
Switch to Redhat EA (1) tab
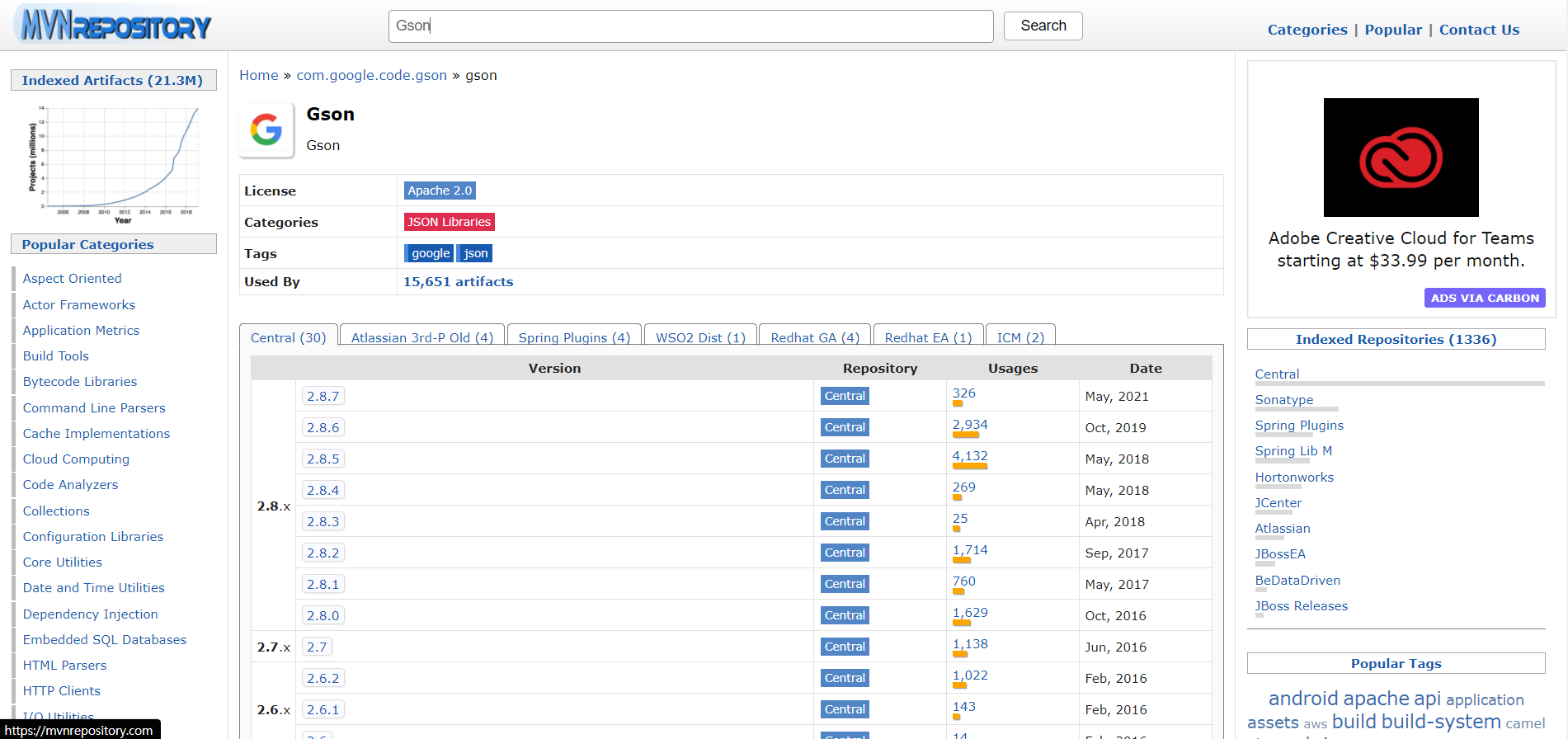(x=928, y=337)
